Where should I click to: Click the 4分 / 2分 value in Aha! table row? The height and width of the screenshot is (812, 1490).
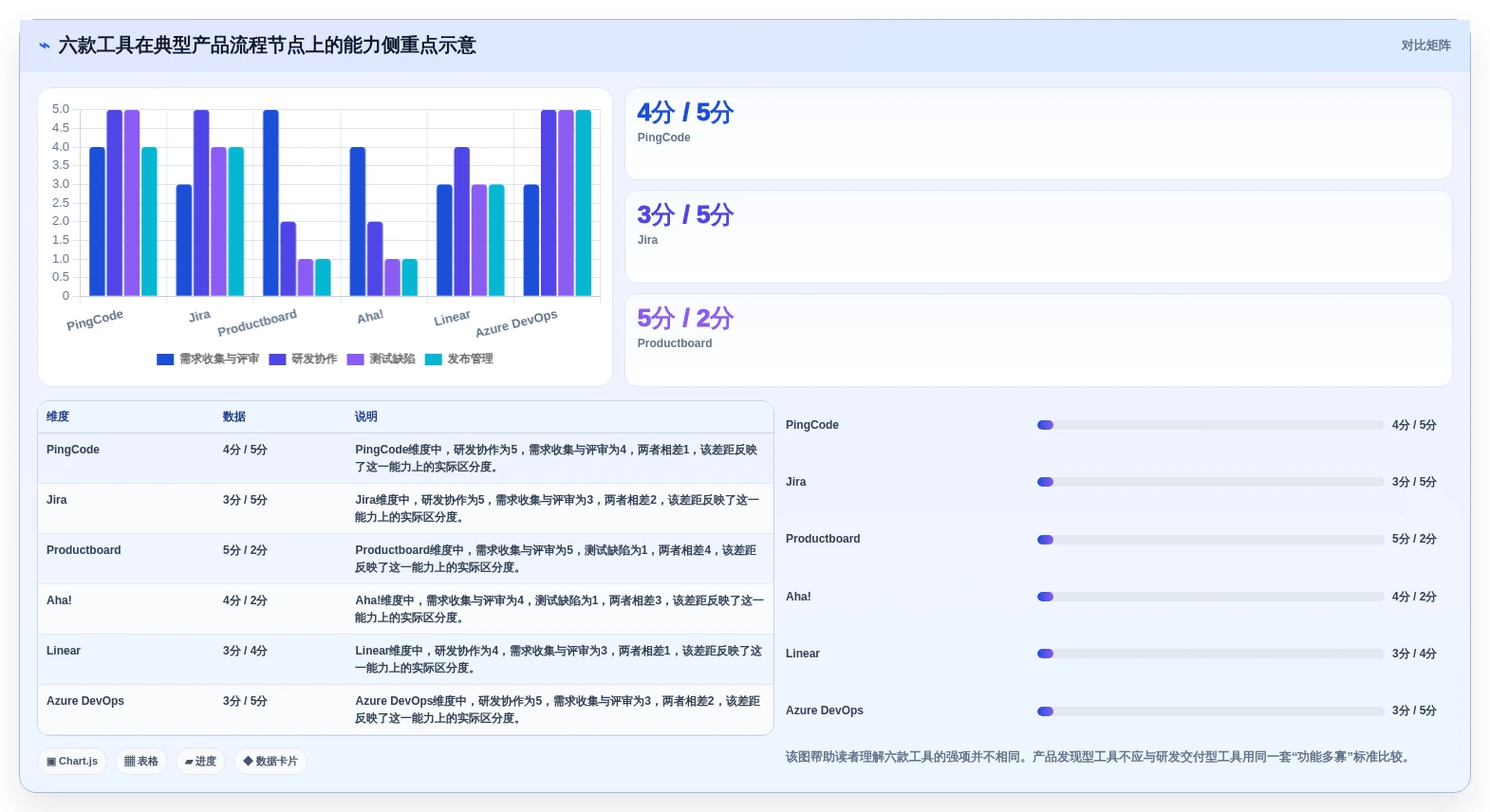(x=245, y=600)
